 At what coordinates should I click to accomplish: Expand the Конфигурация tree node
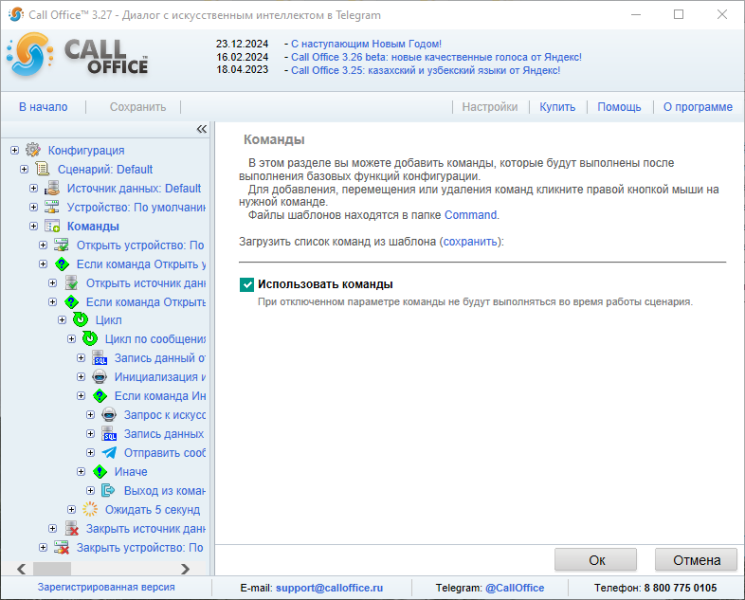[15, 150]
